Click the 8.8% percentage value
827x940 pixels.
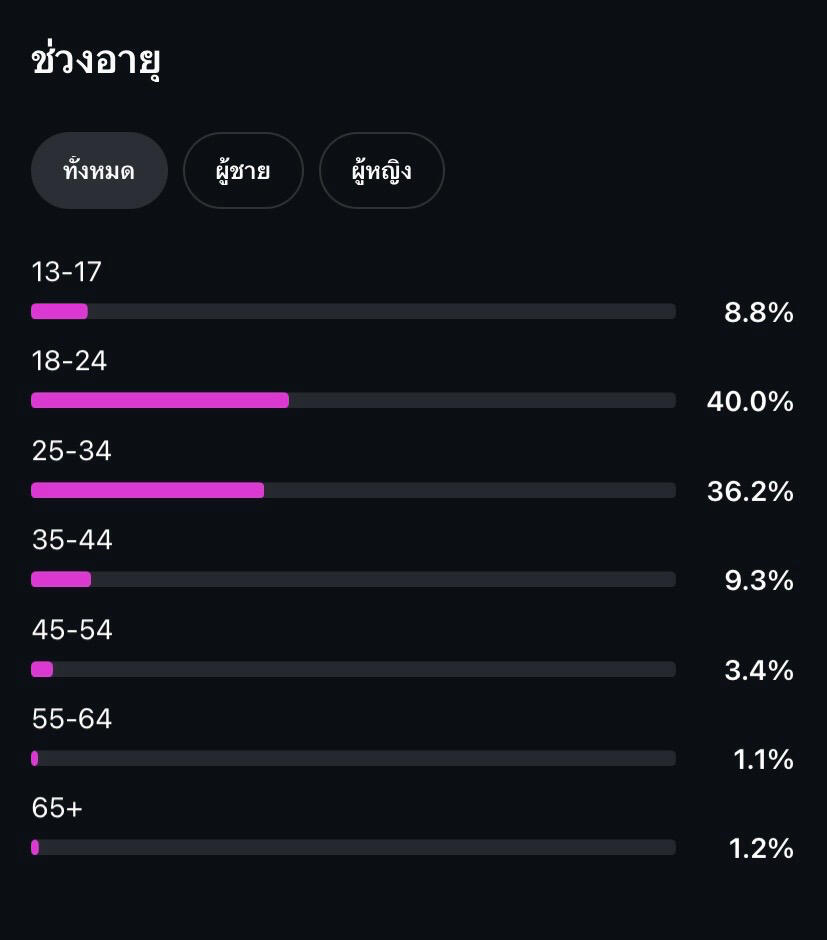click(x=759, y=313)
